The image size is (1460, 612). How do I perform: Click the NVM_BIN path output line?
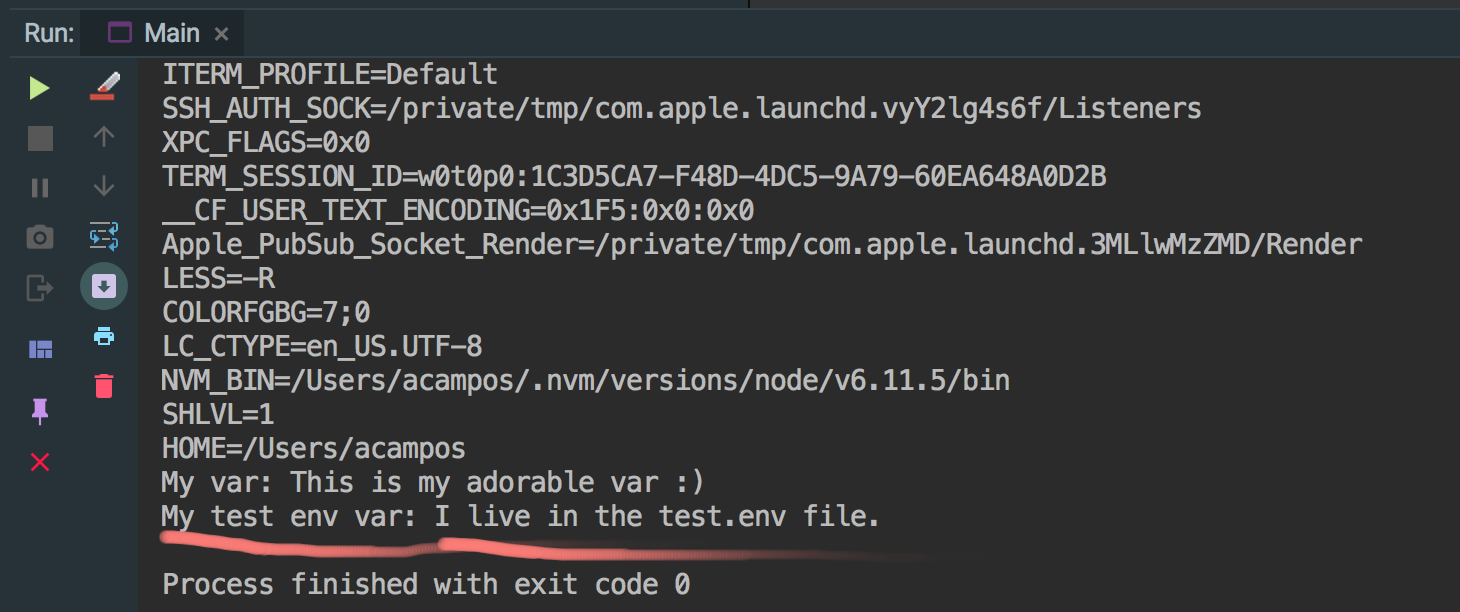coord(585,379)
